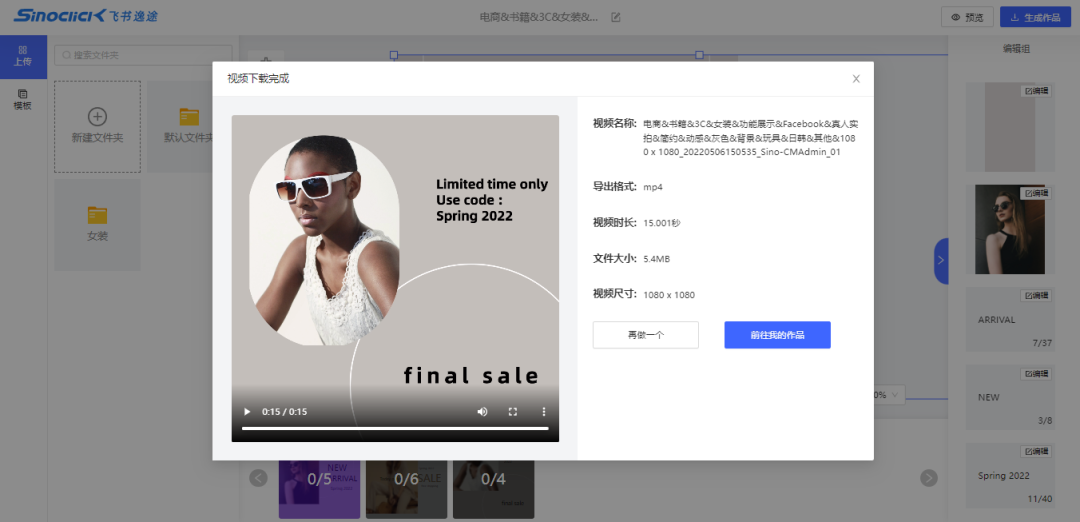Click the 5.4MB file size value

656,259
